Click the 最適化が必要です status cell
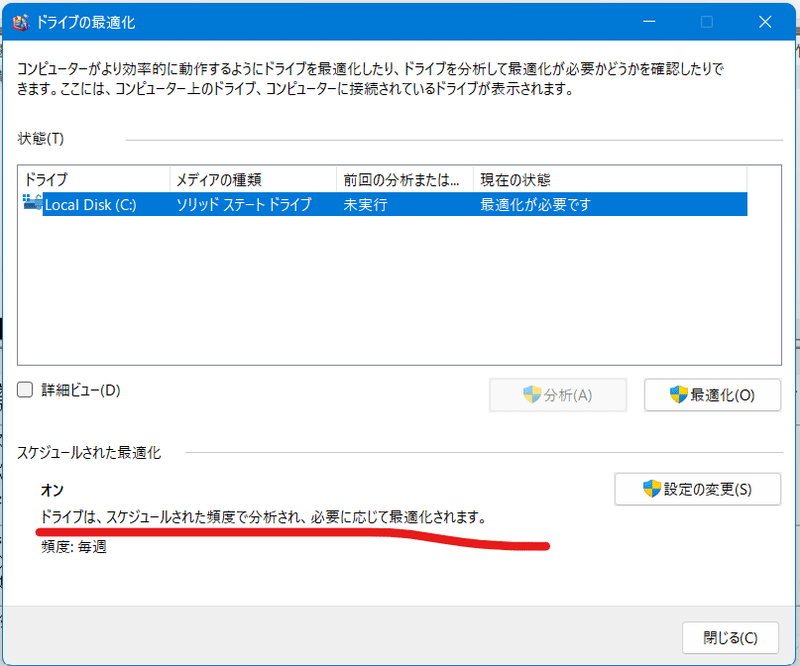The width and height of the screenshot is (800, 666). coord(535,205)
